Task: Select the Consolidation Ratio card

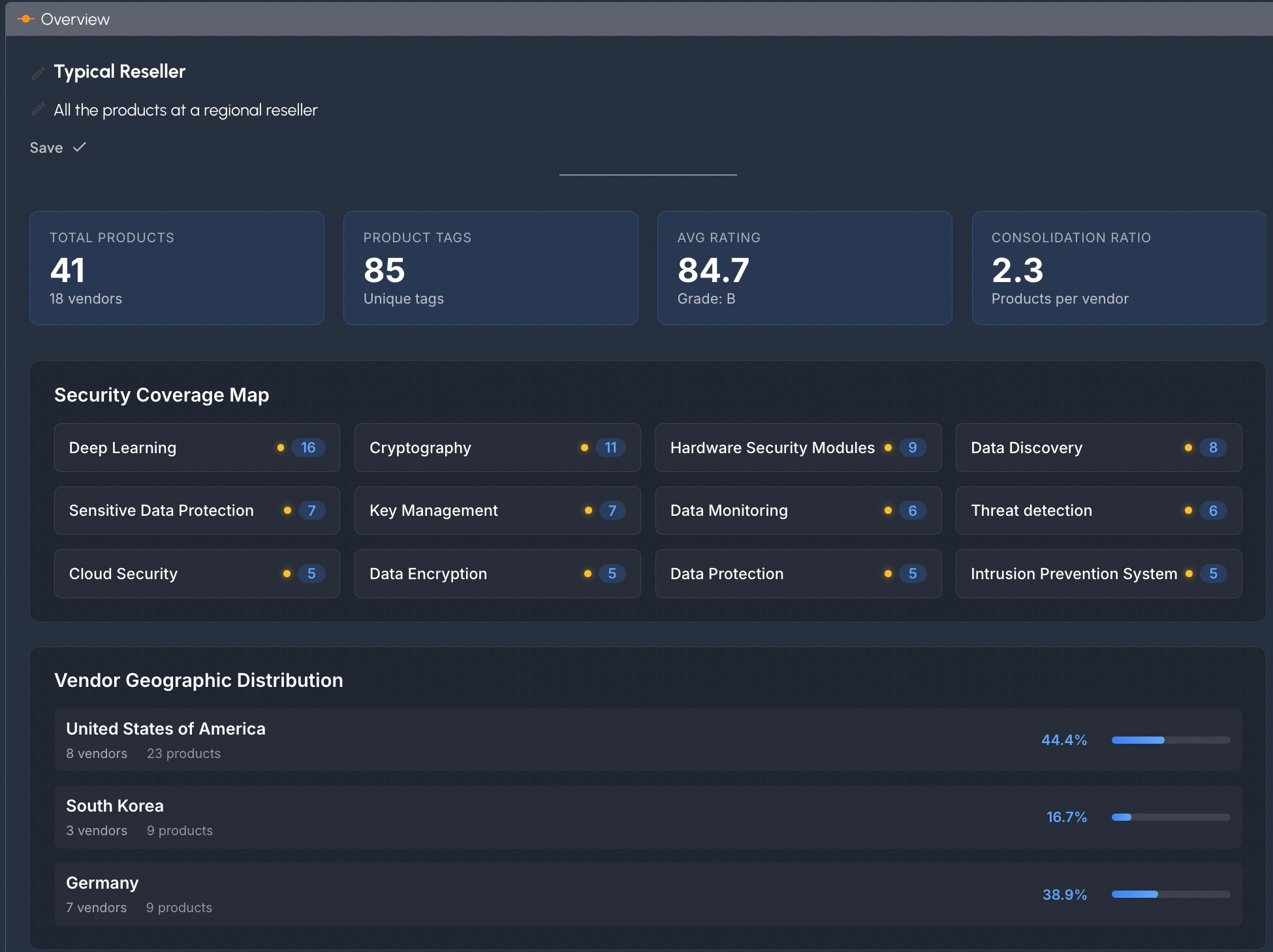Action: pyautogui.click(x=1118, y=268)
